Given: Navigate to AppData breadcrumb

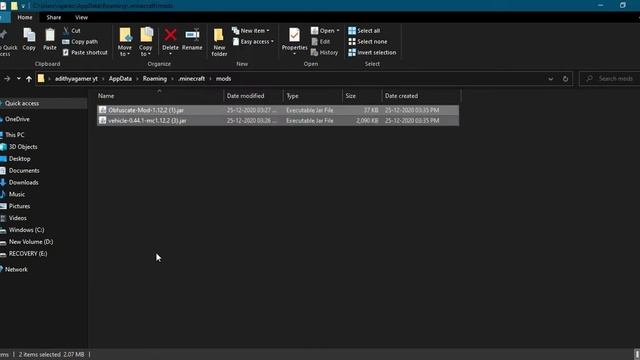Looking at the screenshot, I should [x=120, y=79].
